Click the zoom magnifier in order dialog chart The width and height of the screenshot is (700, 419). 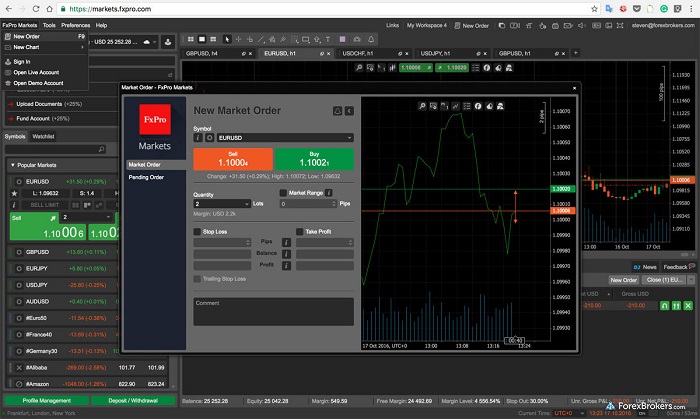422,106
